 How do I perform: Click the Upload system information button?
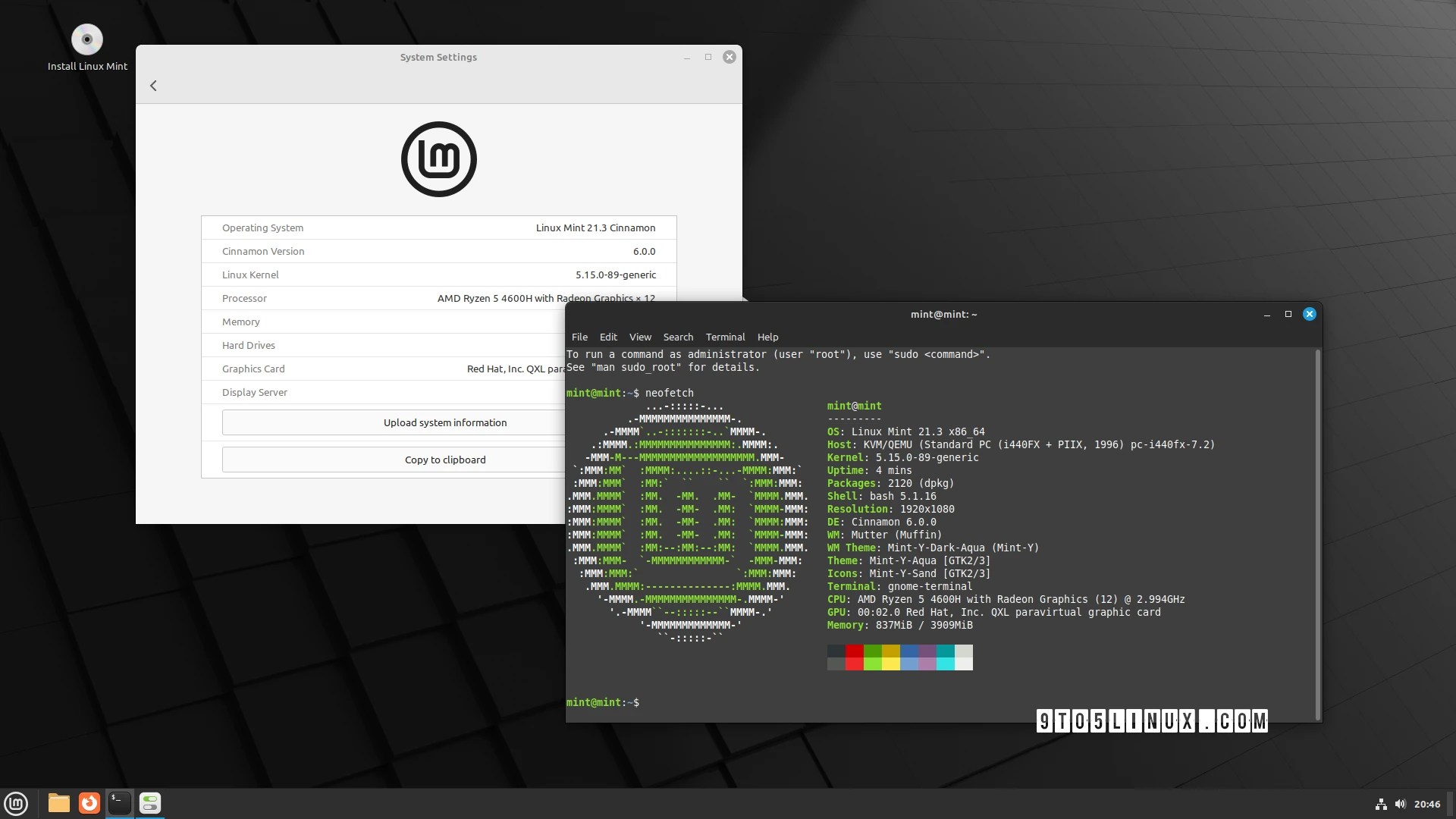click(x=444, y=422)
